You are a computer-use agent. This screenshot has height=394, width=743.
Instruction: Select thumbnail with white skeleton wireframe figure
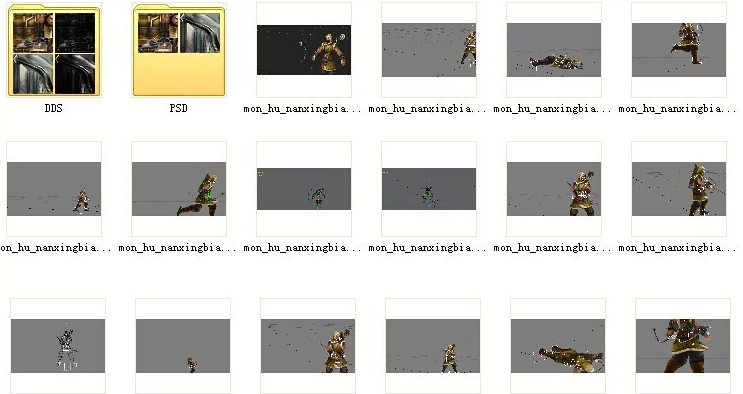tap(58, 346)
